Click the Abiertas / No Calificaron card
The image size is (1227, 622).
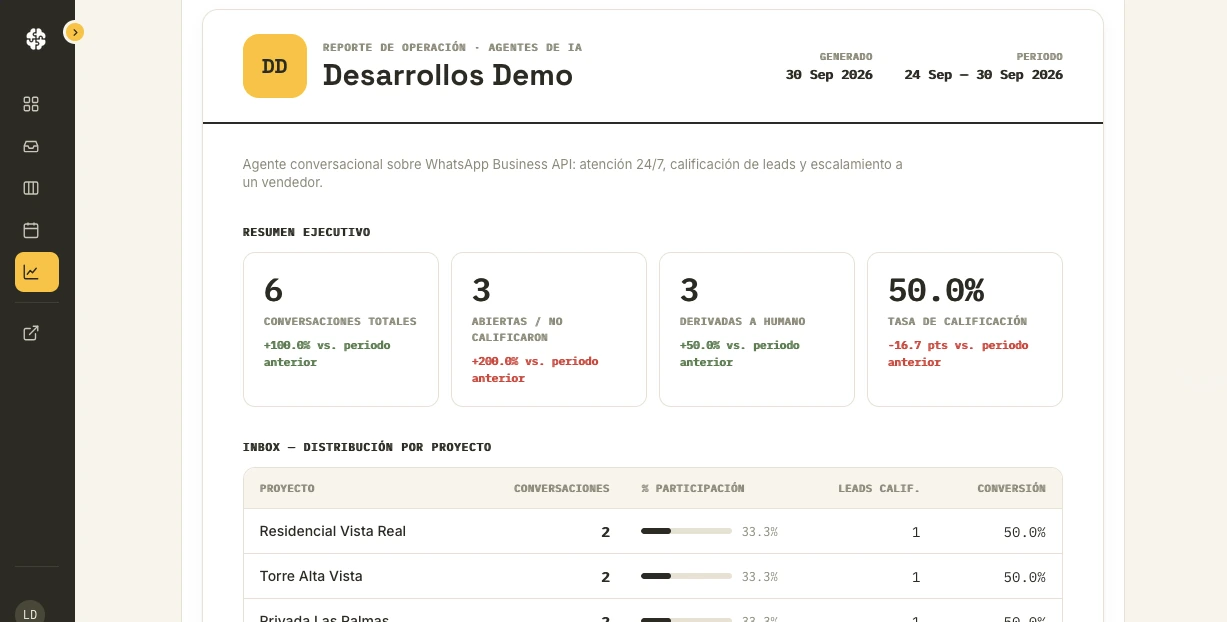[549, 329]
